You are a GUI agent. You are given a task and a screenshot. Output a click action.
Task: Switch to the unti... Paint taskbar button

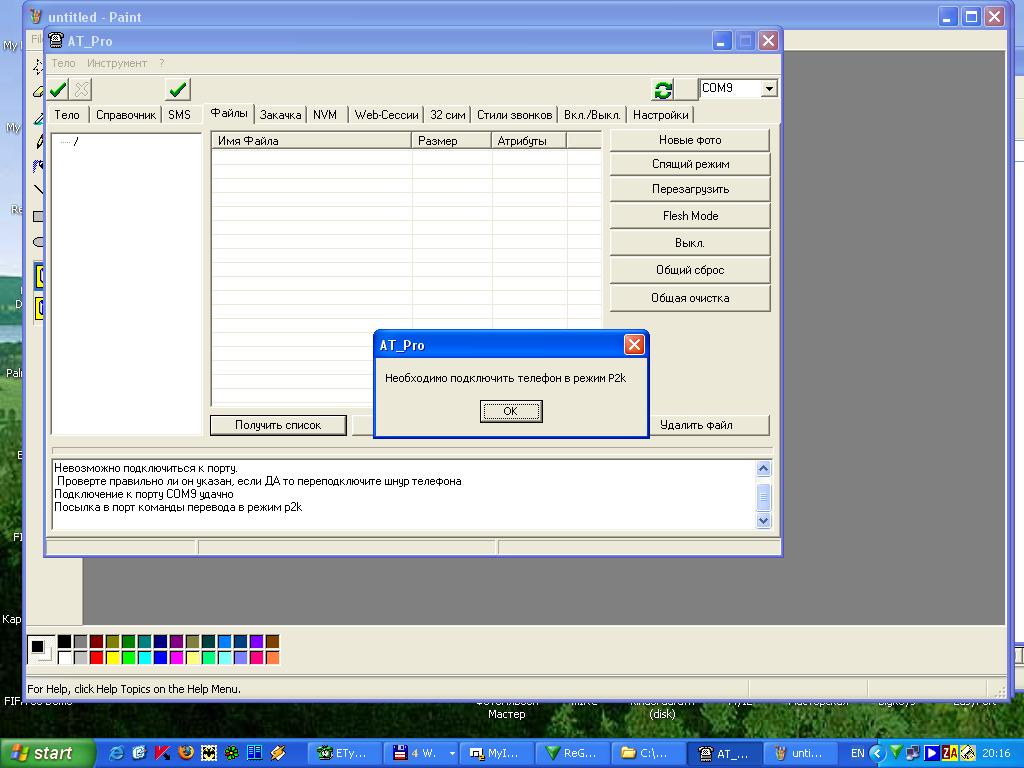point(800,753)
